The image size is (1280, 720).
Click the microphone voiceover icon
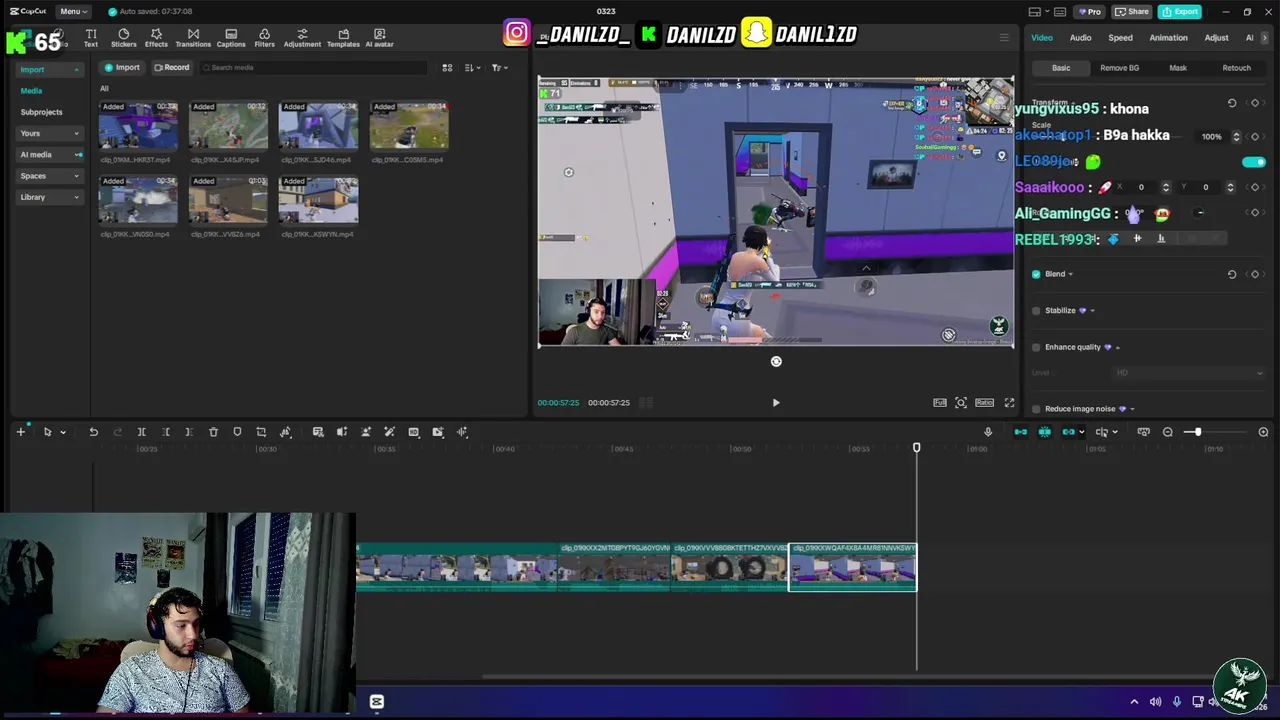(988, 432)
